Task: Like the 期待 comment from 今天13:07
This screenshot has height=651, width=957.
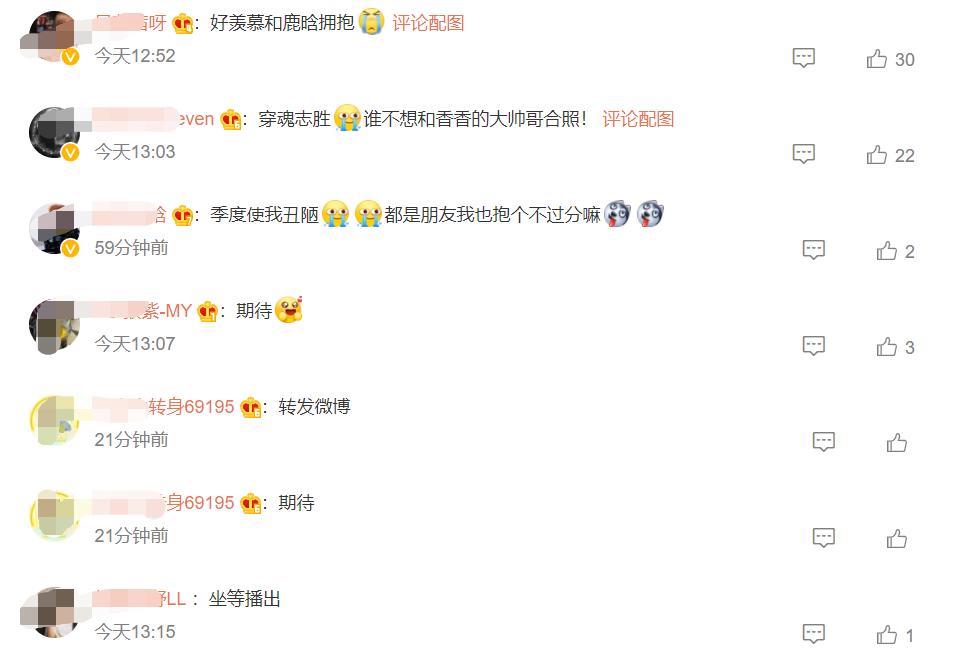Action: (895, 347)
